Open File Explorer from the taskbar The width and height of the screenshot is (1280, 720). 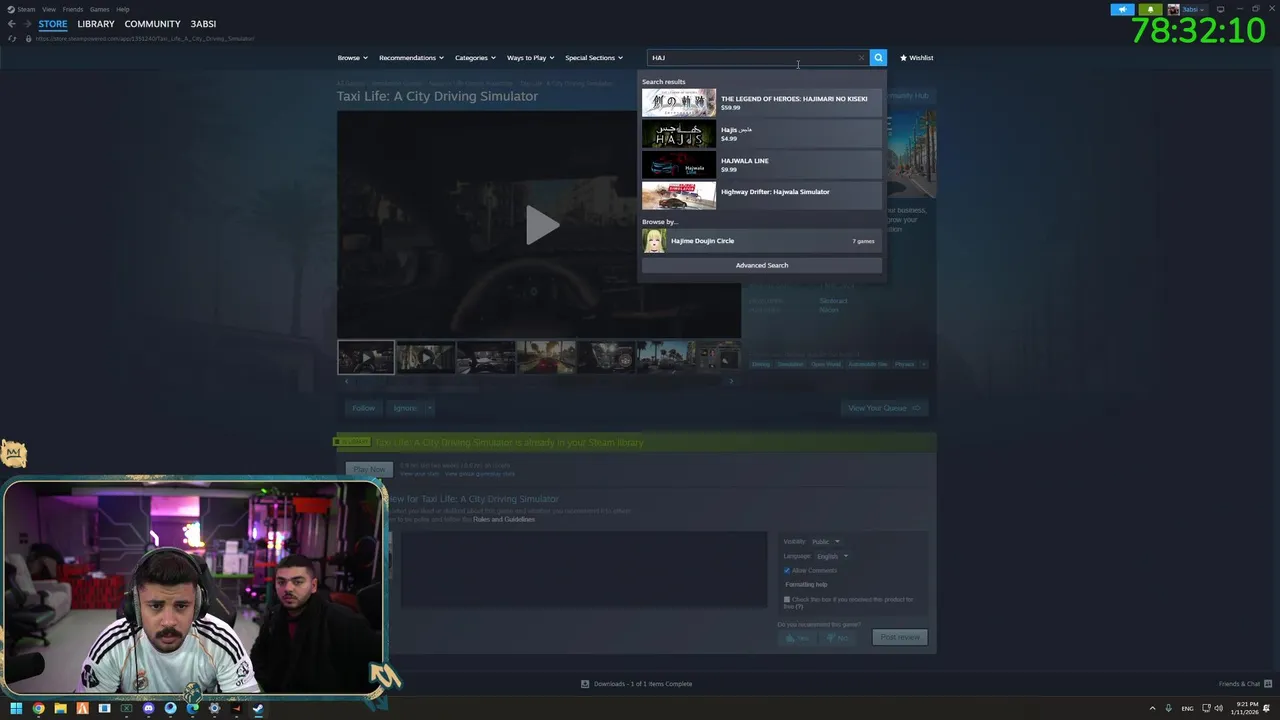[60, 709]
